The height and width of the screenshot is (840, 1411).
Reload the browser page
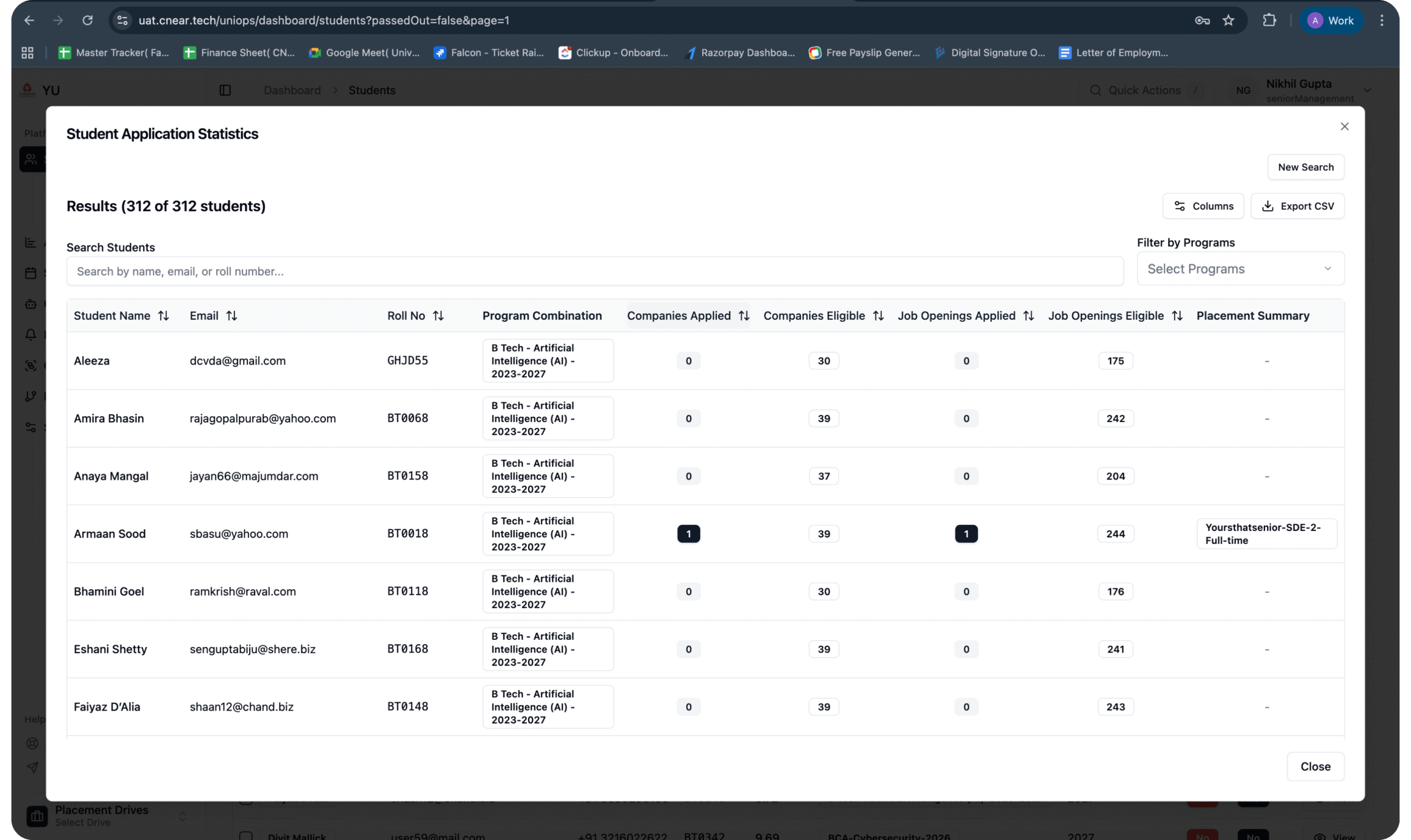[x=87, y=20]
